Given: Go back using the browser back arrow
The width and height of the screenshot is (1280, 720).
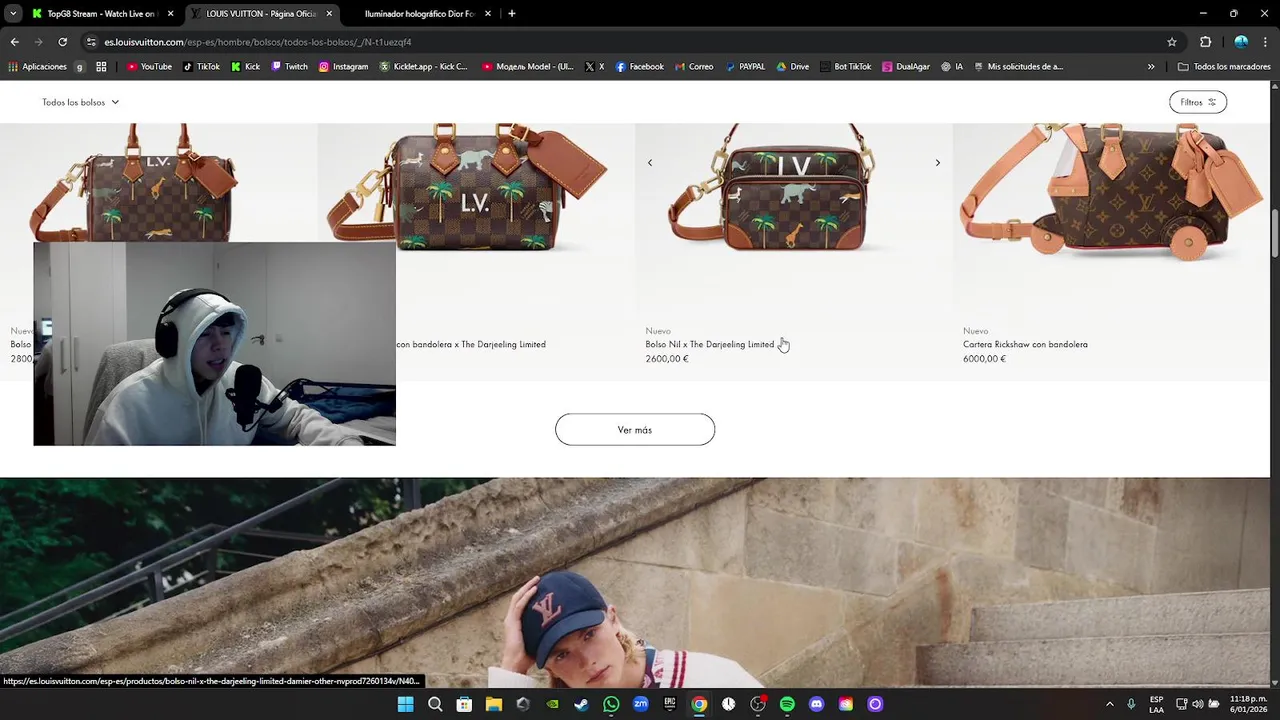Looking at the screenshot, I should coord(14,42).
